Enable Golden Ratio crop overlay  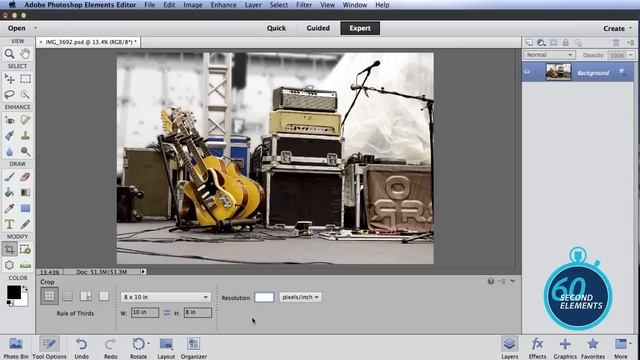86,296
